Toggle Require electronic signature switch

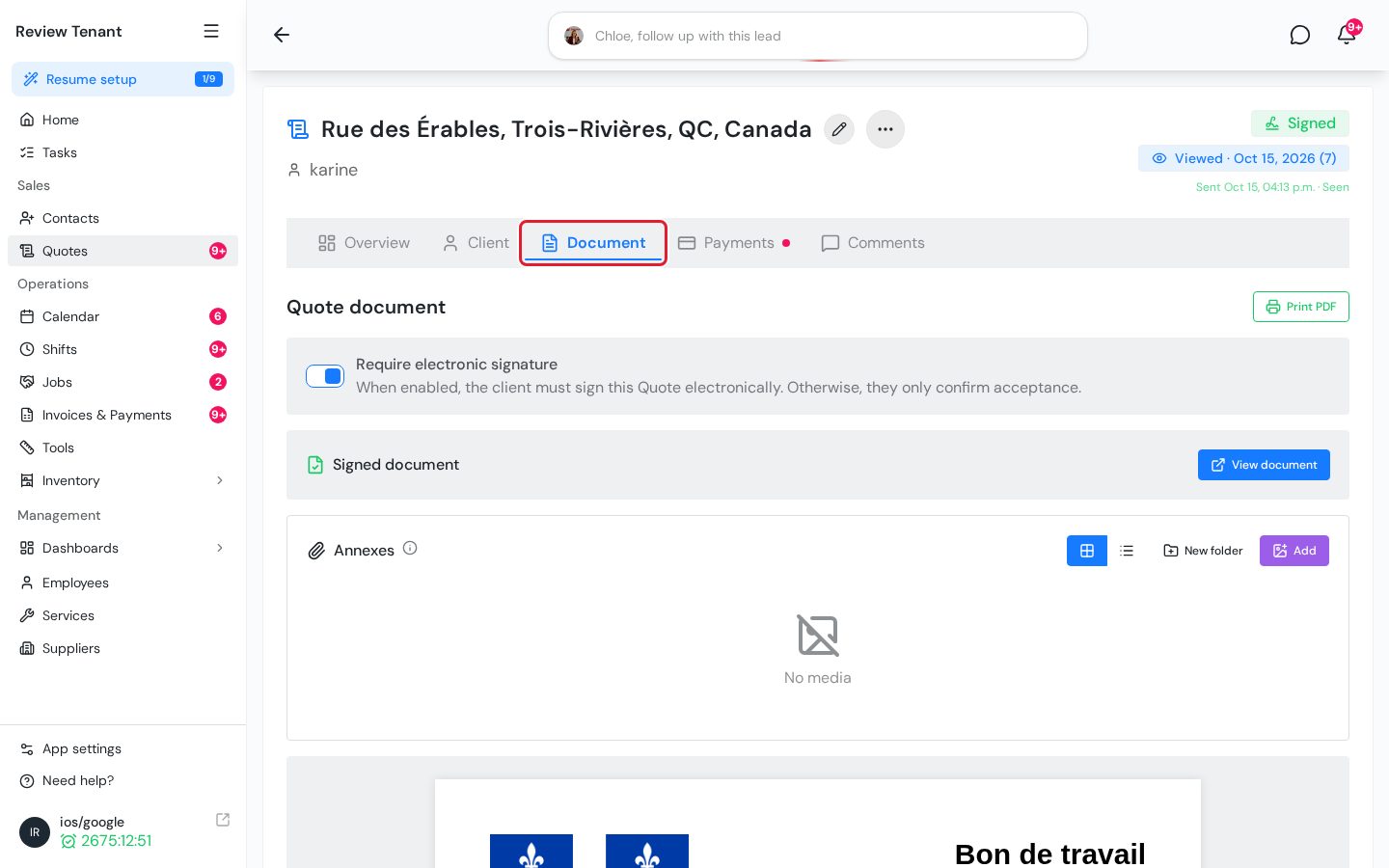tap(325, 376)
